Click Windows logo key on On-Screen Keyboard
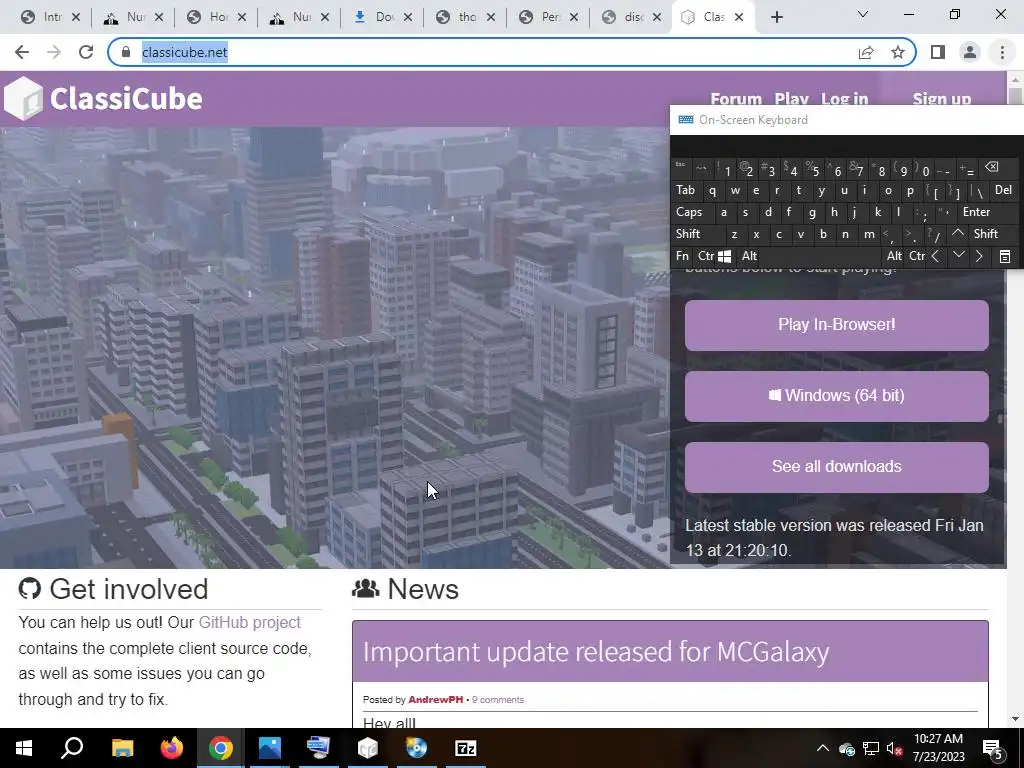 coord(725,256)
